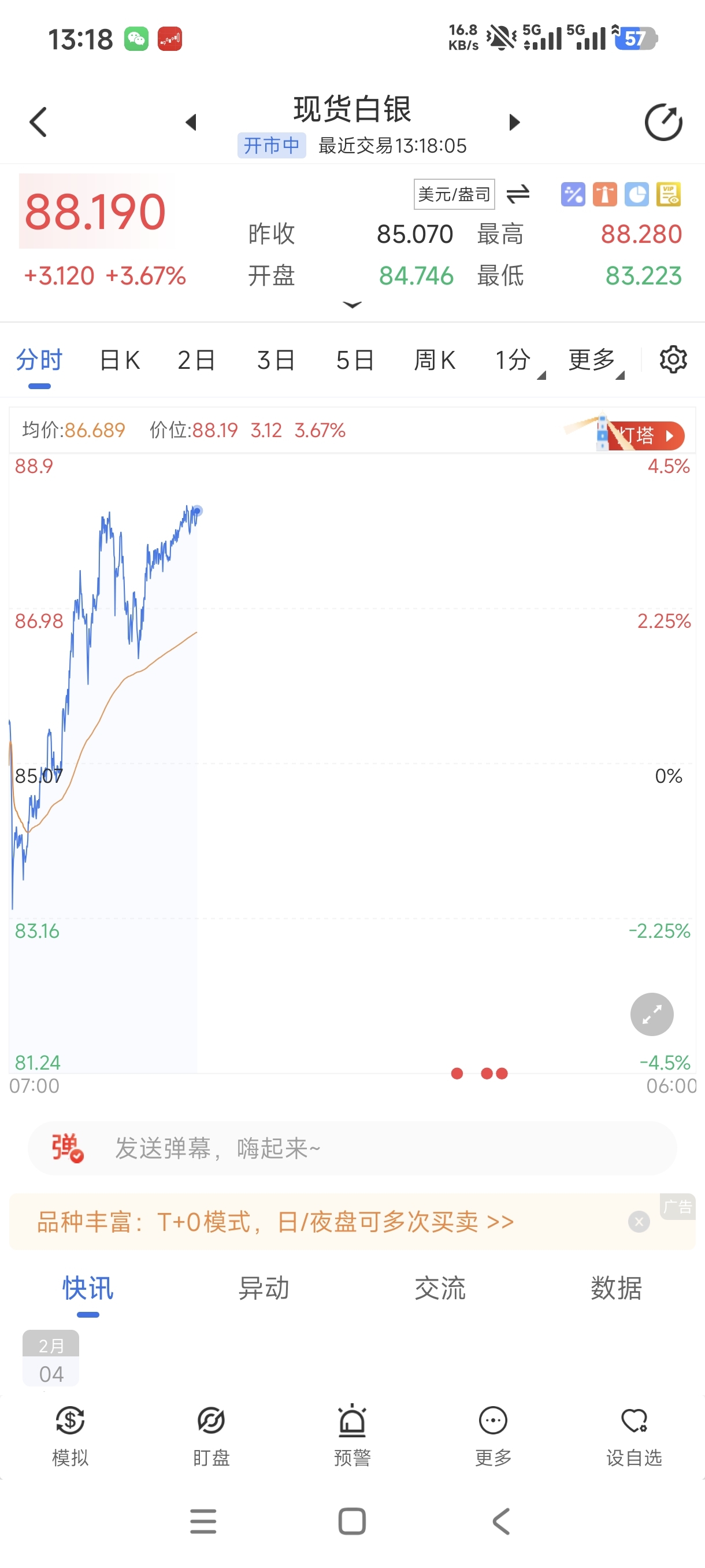Go back using the top-left arrow

[x=38, y=123]
